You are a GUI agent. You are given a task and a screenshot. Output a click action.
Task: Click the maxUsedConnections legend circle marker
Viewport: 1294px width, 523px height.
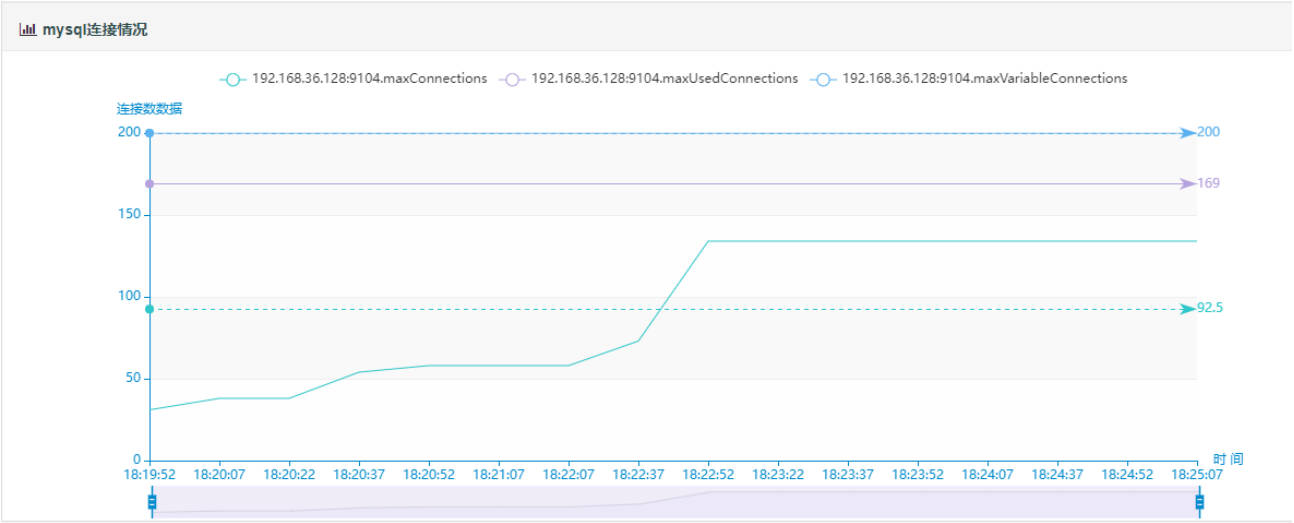click(512, 79)
